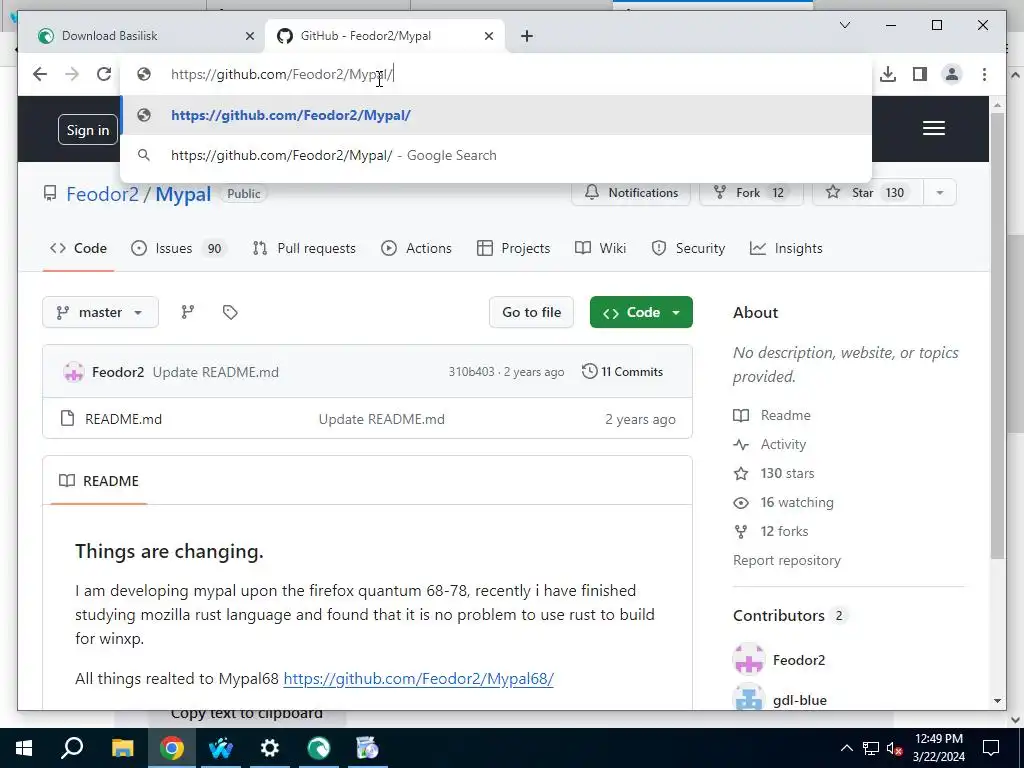Toggle the Chrome side panel icon

point(920,74)
